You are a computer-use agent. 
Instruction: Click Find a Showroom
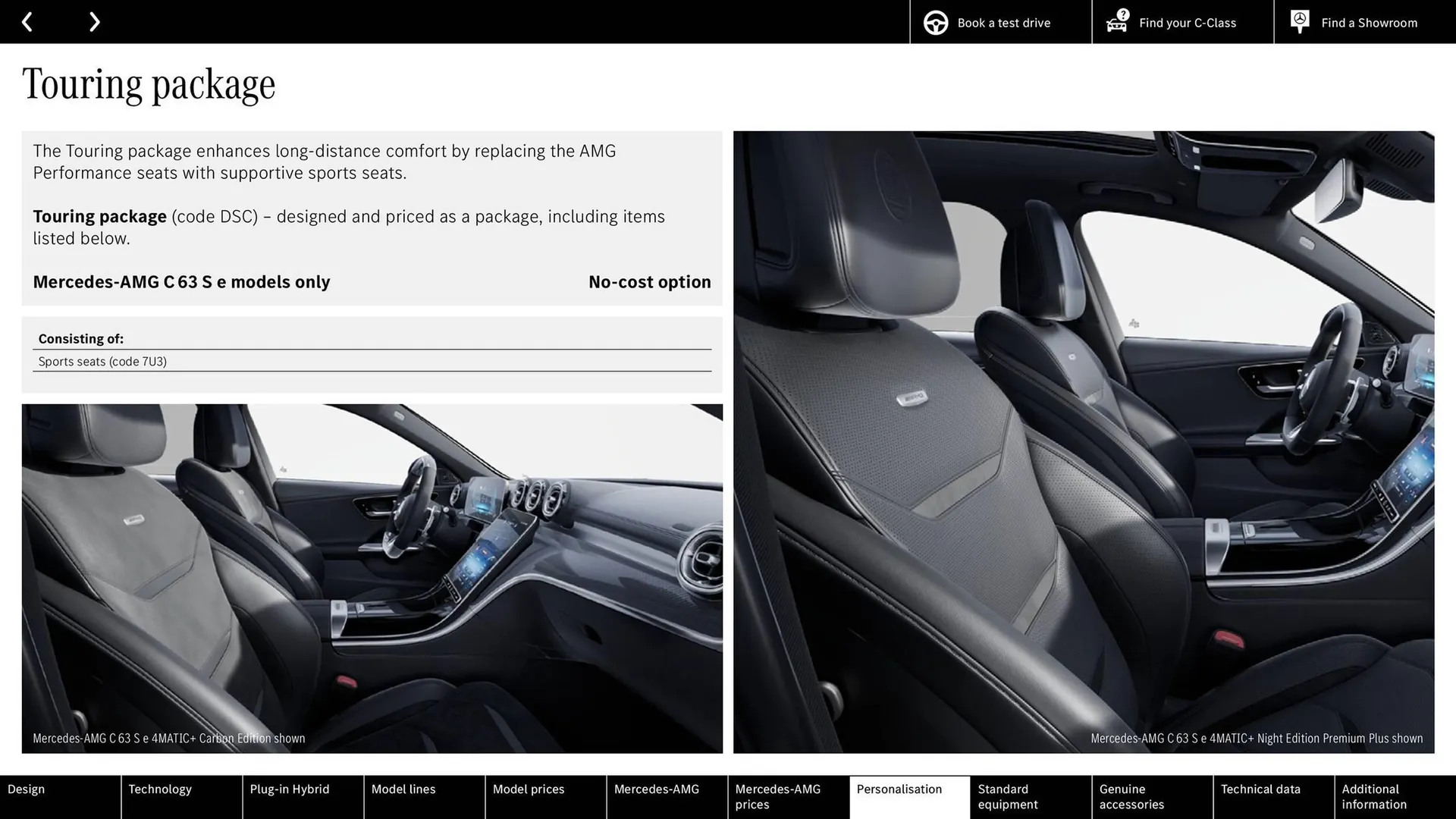(1369, 22)
